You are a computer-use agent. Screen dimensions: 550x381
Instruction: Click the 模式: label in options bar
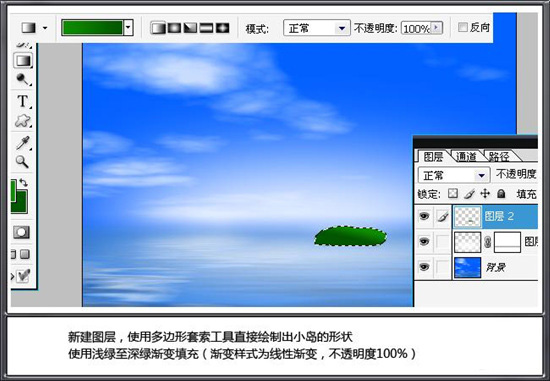click(x=257, y=29)
